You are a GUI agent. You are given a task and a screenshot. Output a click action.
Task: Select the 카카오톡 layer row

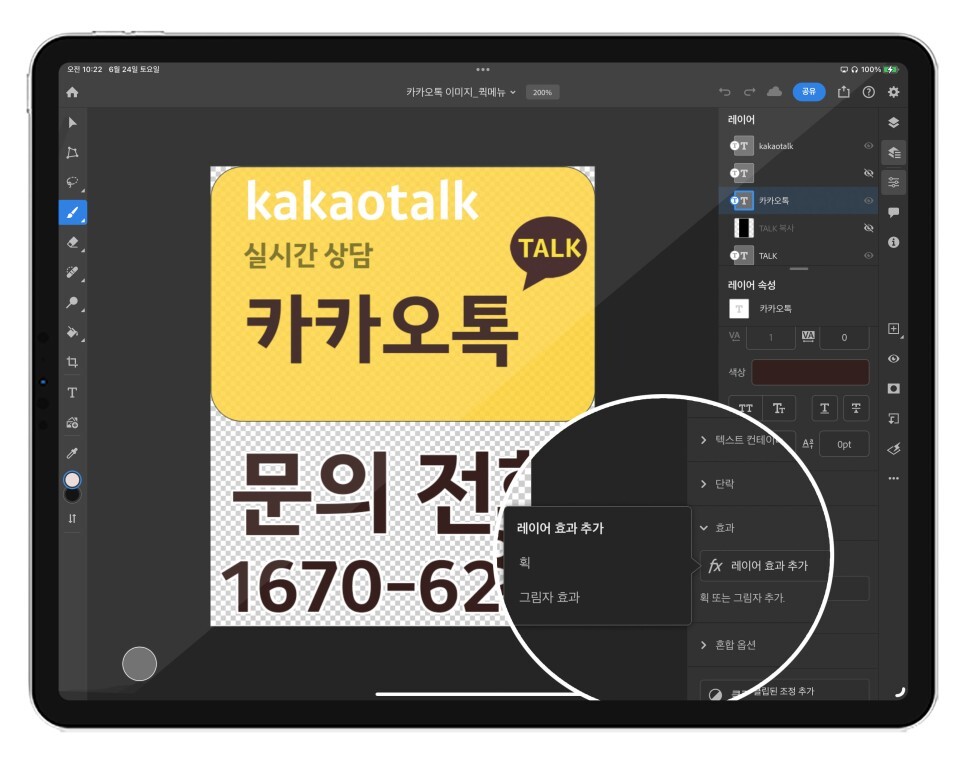click(x=798, y=200)
